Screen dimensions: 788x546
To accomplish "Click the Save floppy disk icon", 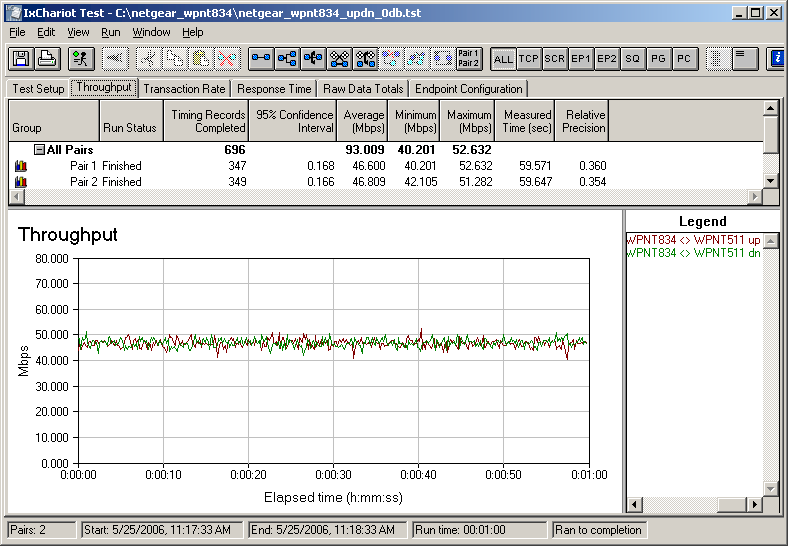I will click(22, 59).
